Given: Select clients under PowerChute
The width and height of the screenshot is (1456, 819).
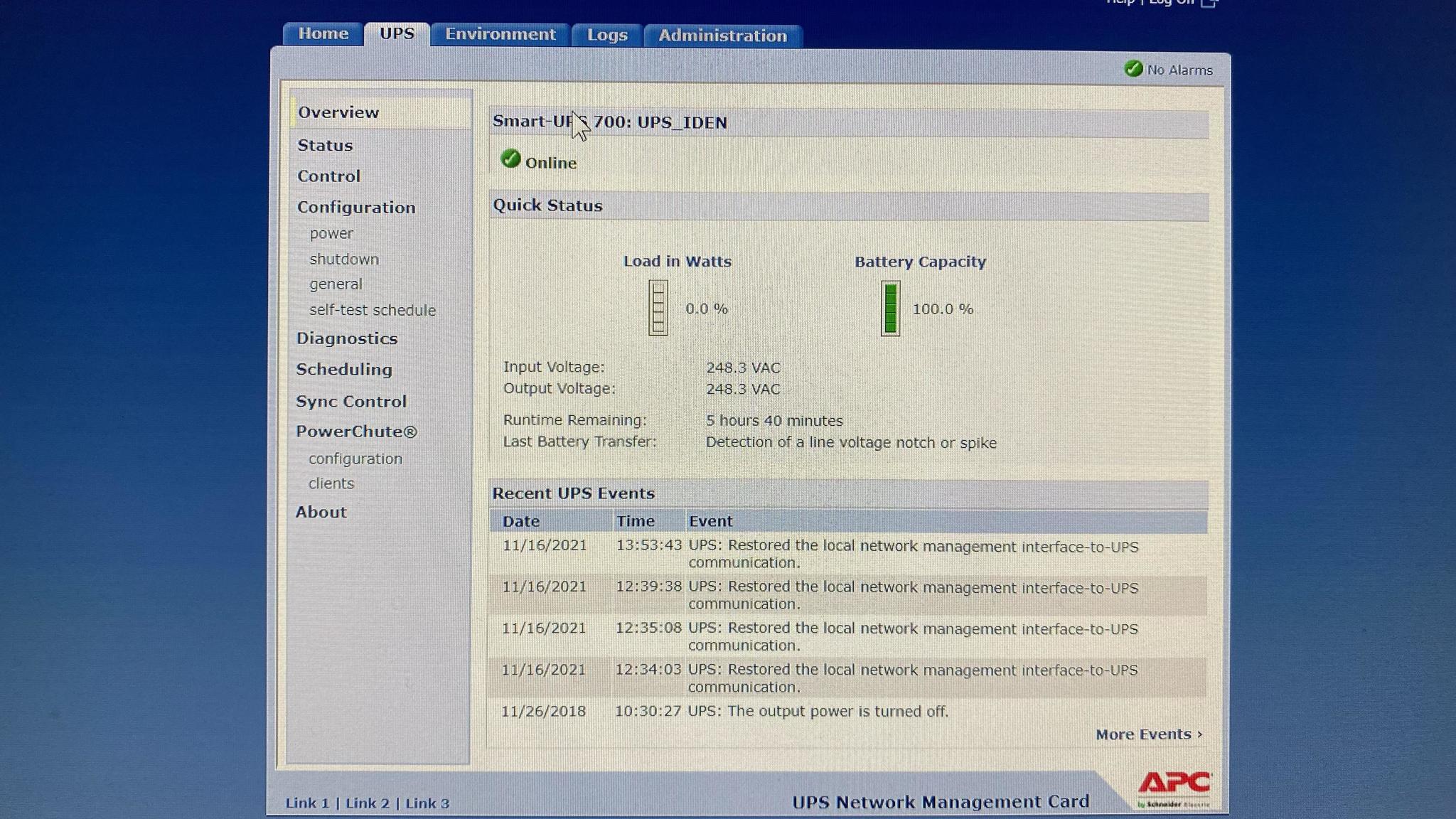Looking at the screenshot, I should (331, 483).
